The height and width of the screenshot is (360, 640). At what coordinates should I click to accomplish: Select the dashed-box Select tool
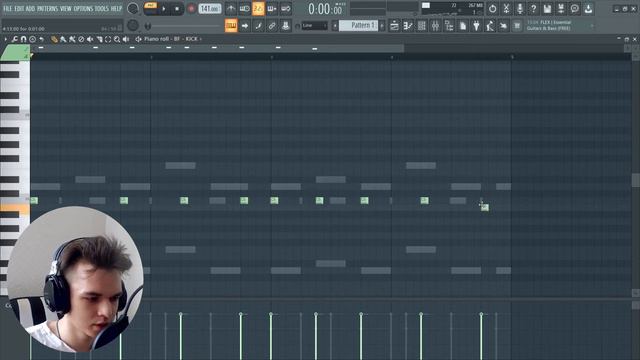[x=108, y=39]
